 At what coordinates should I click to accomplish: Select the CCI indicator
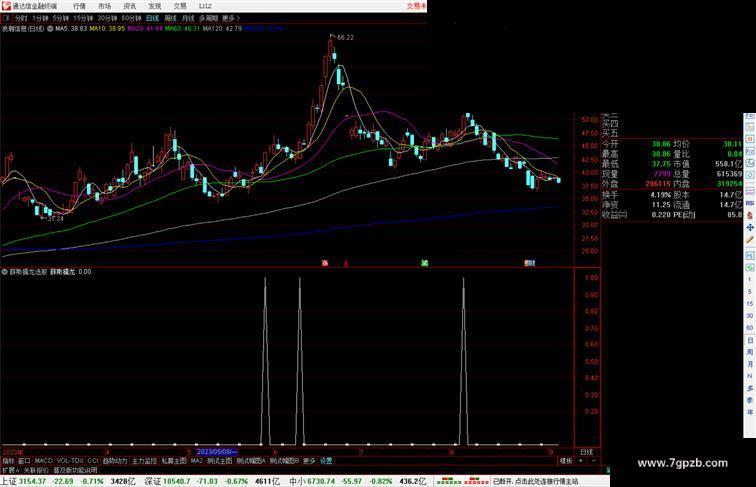tap(93, 461)
